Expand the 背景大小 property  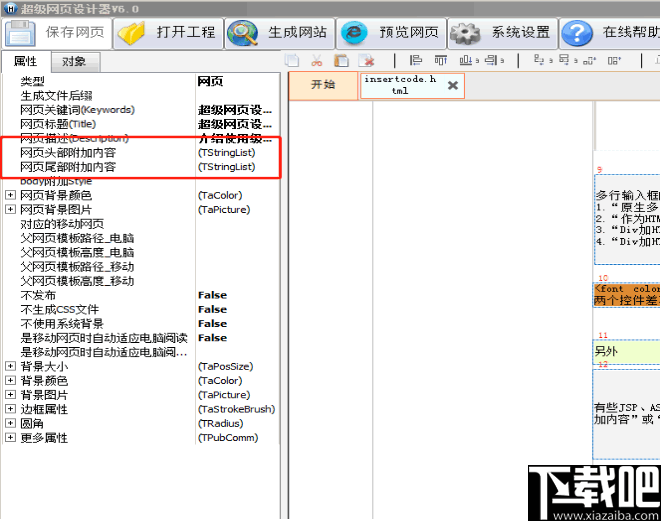10,366
